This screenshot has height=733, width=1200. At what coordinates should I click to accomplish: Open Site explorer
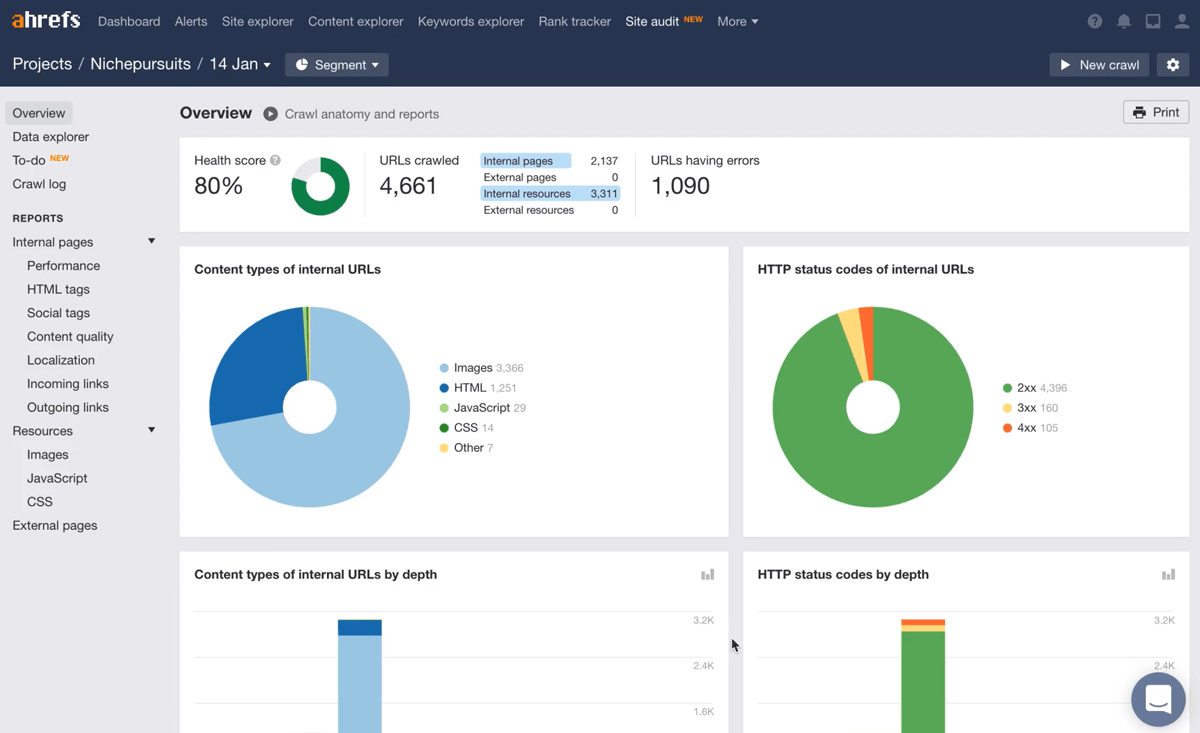pos(258,21)
